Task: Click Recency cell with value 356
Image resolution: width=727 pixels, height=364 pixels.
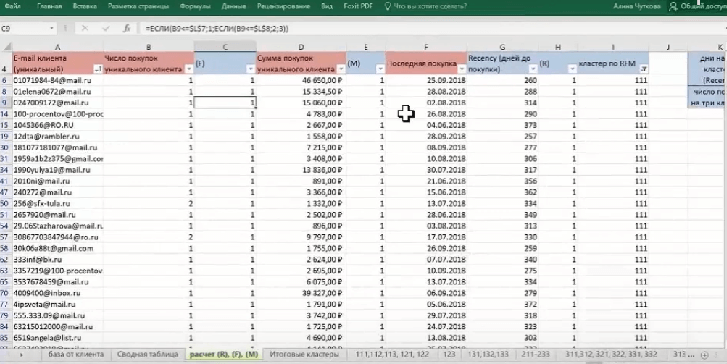Action: tap(503, 181)
